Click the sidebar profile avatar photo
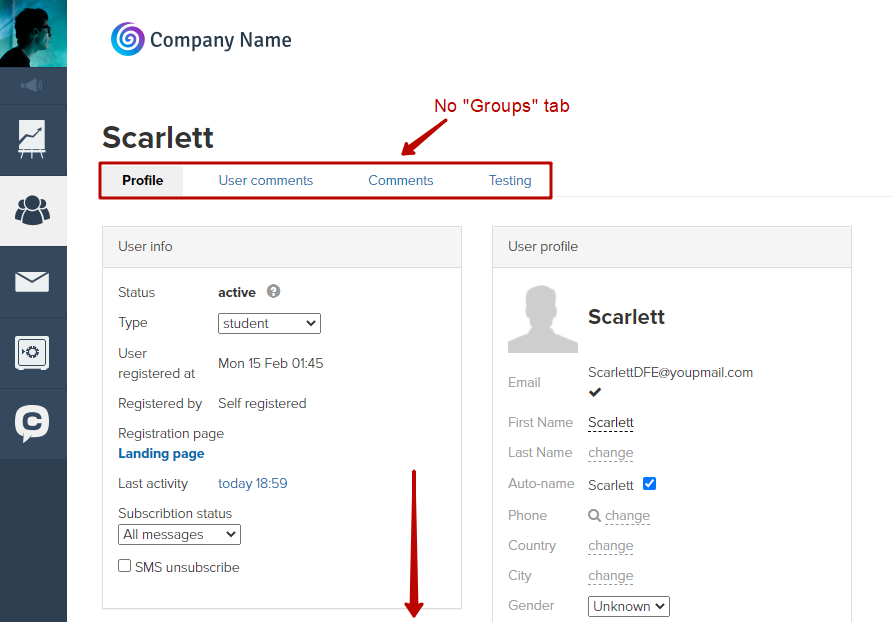Viewport: 892px width, 622px height. [x=33, y=34]
